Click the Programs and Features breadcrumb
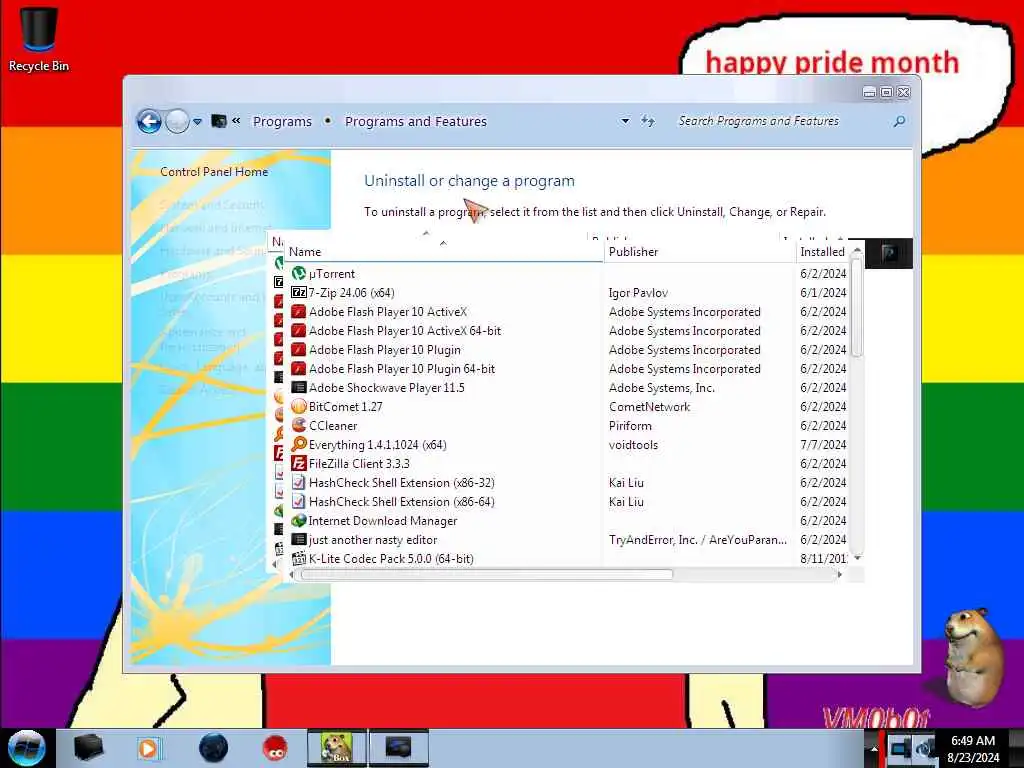Screen dimensions: 1024x768 416,121
